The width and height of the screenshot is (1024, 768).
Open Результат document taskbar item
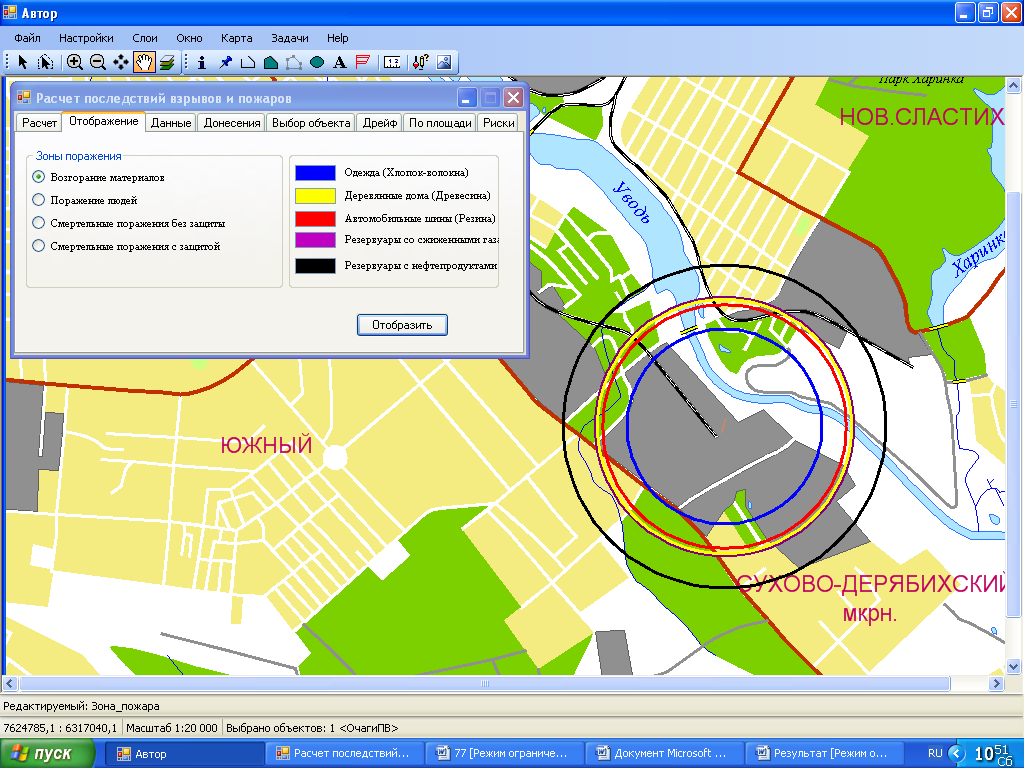pos(825,754)
